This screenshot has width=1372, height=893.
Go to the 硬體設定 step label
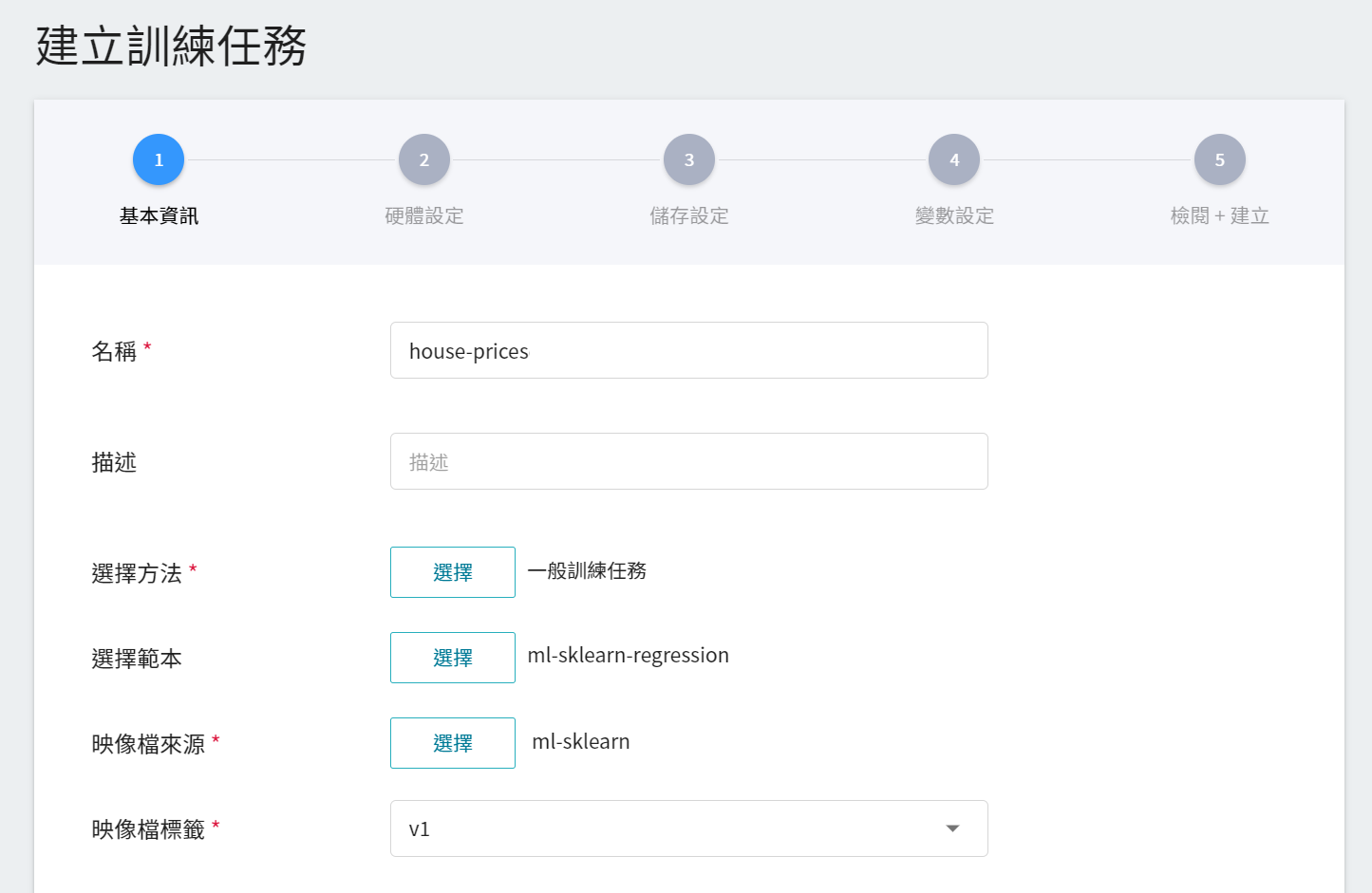(423, 216)
